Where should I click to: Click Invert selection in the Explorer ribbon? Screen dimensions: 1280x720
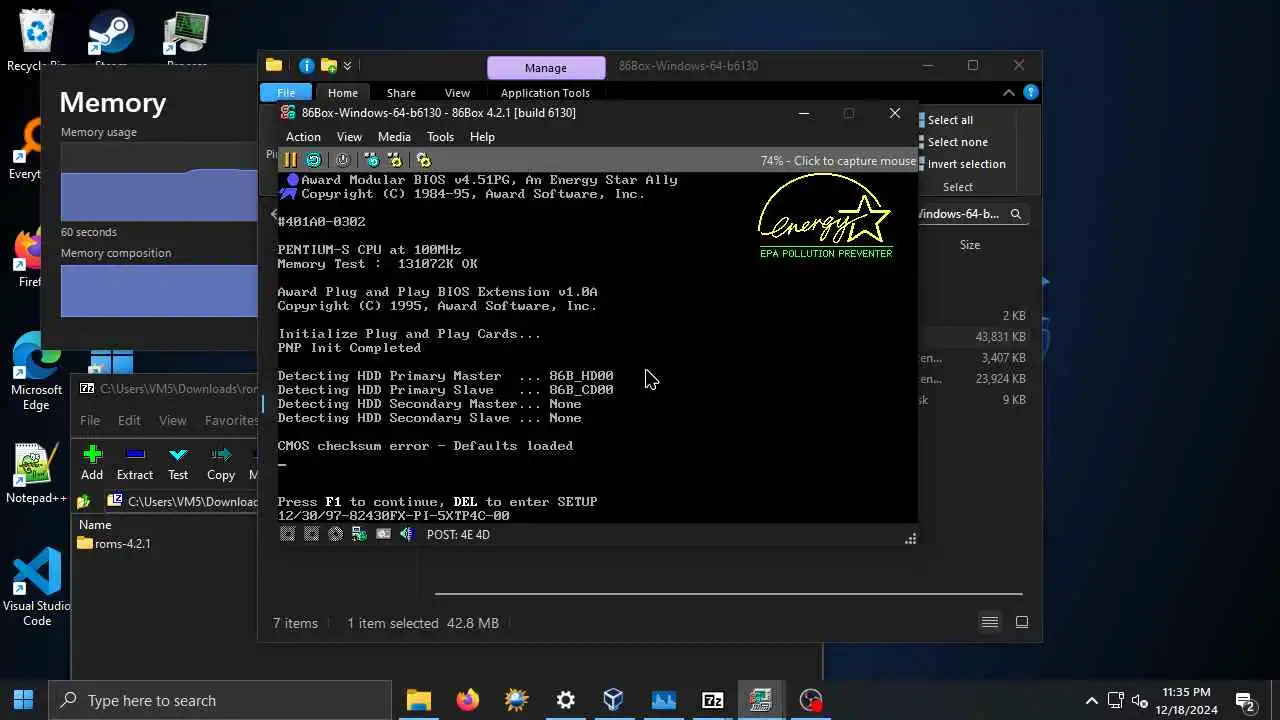[x=963, y=164]
